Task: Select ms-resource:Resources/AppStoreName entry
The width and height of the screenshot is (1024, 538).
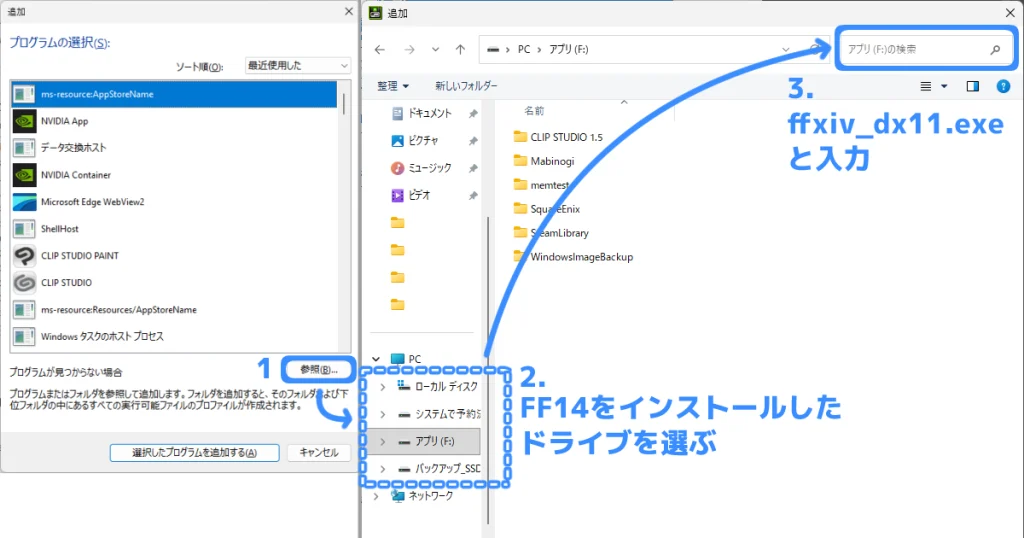Action: click(x=174, y=309)
